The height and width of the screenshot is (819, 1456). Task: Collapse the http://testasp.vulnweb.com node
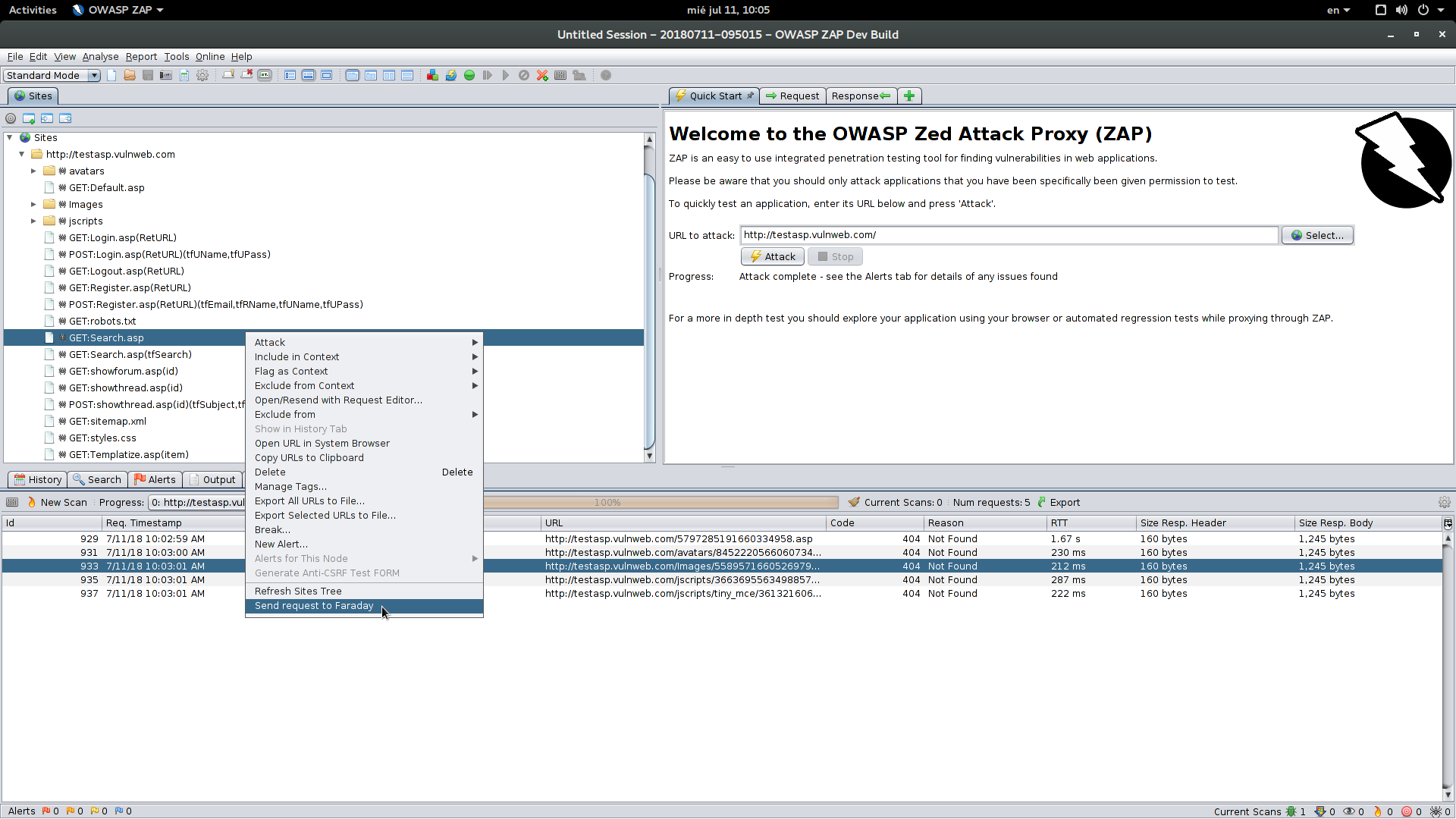click(x=22, y=154)
